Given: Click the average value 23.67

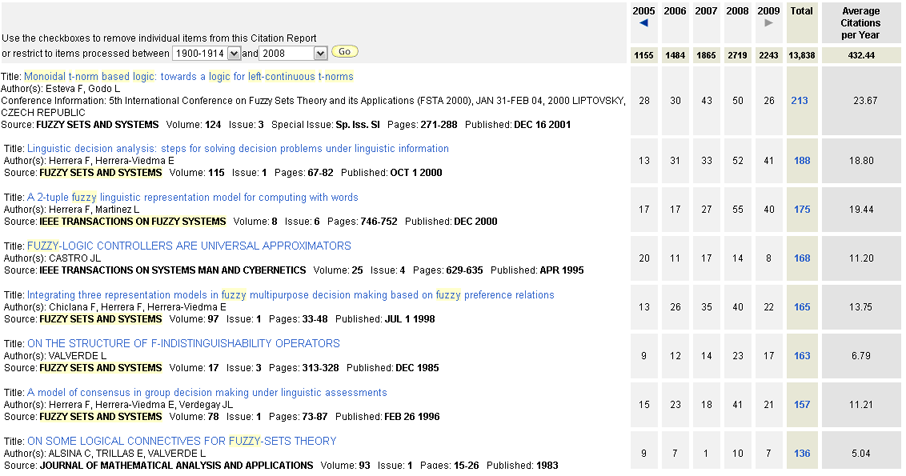Looking at the screenshot, I should click(x=865, y=101).
